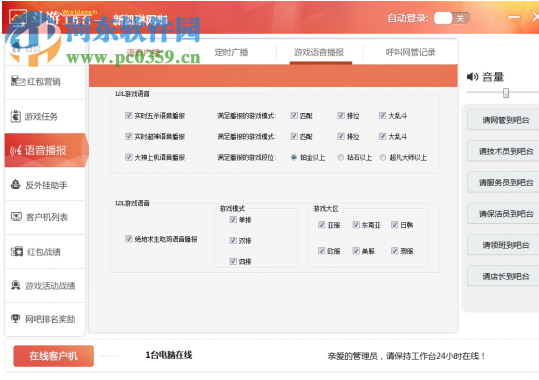Open 游戏任务 in the sidebar
This screenshot has height=380, width=539.
tap(45, 117)
